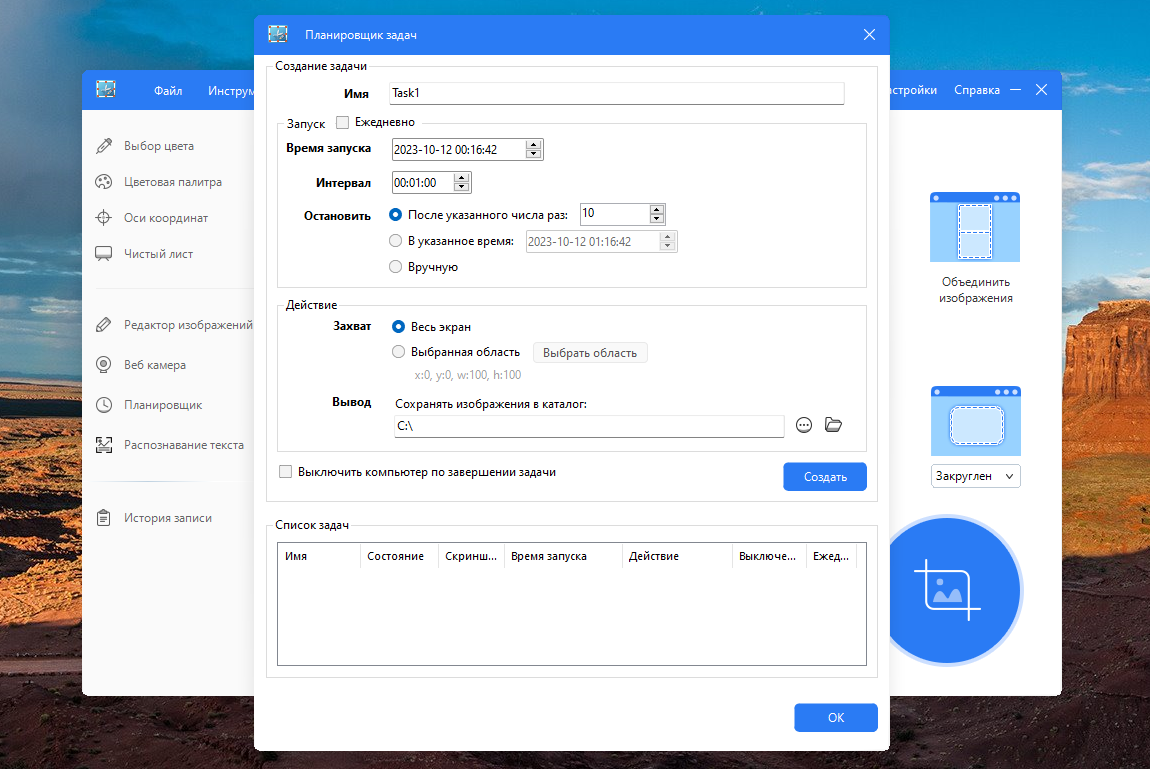Check shut down computer after task completion
Image resolution: width=1150 pixels, height=769 pixels.
(285, 472)
